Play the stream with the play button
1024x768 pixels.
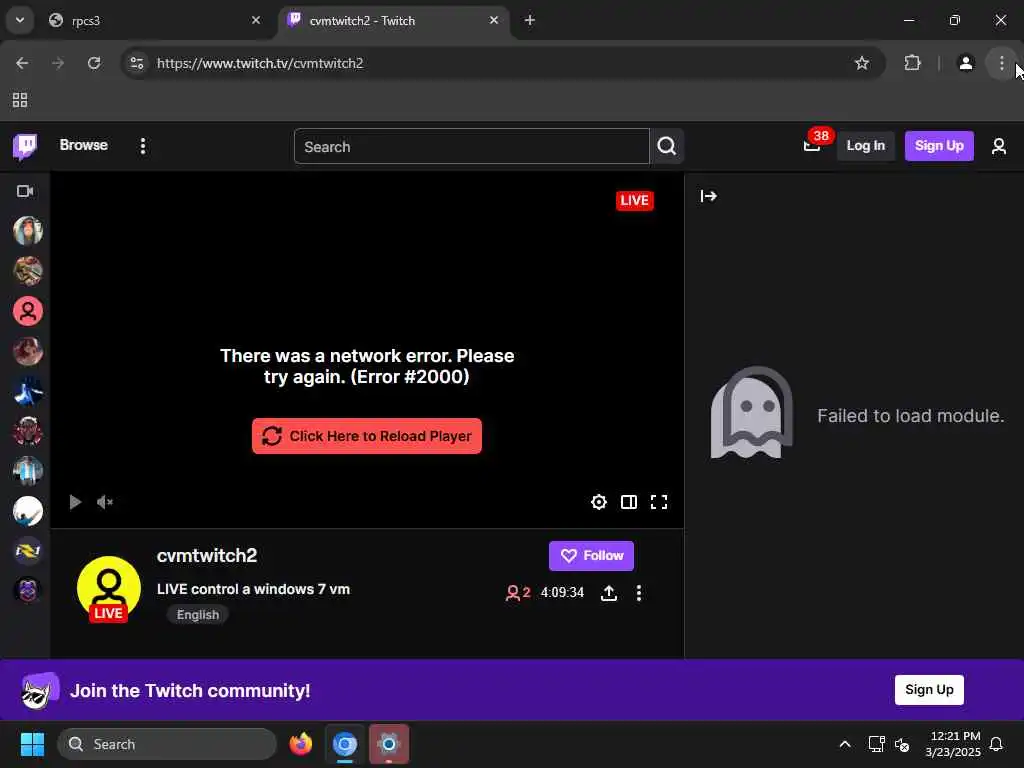click(x=75, y=502)
